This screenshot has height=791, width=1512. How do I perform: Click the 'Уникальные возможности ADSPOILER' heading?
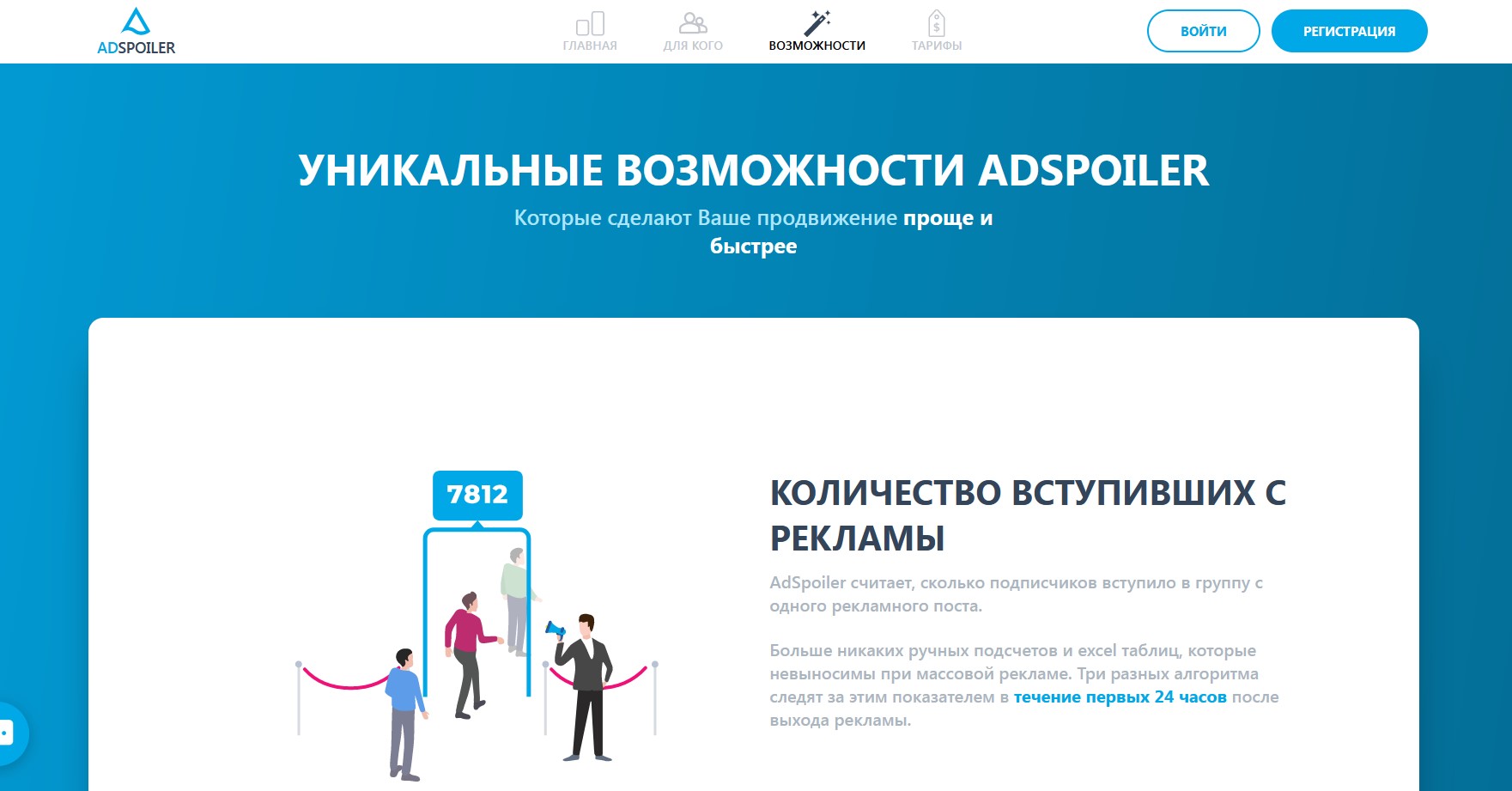pyautogui.click(x=753, y=170)
